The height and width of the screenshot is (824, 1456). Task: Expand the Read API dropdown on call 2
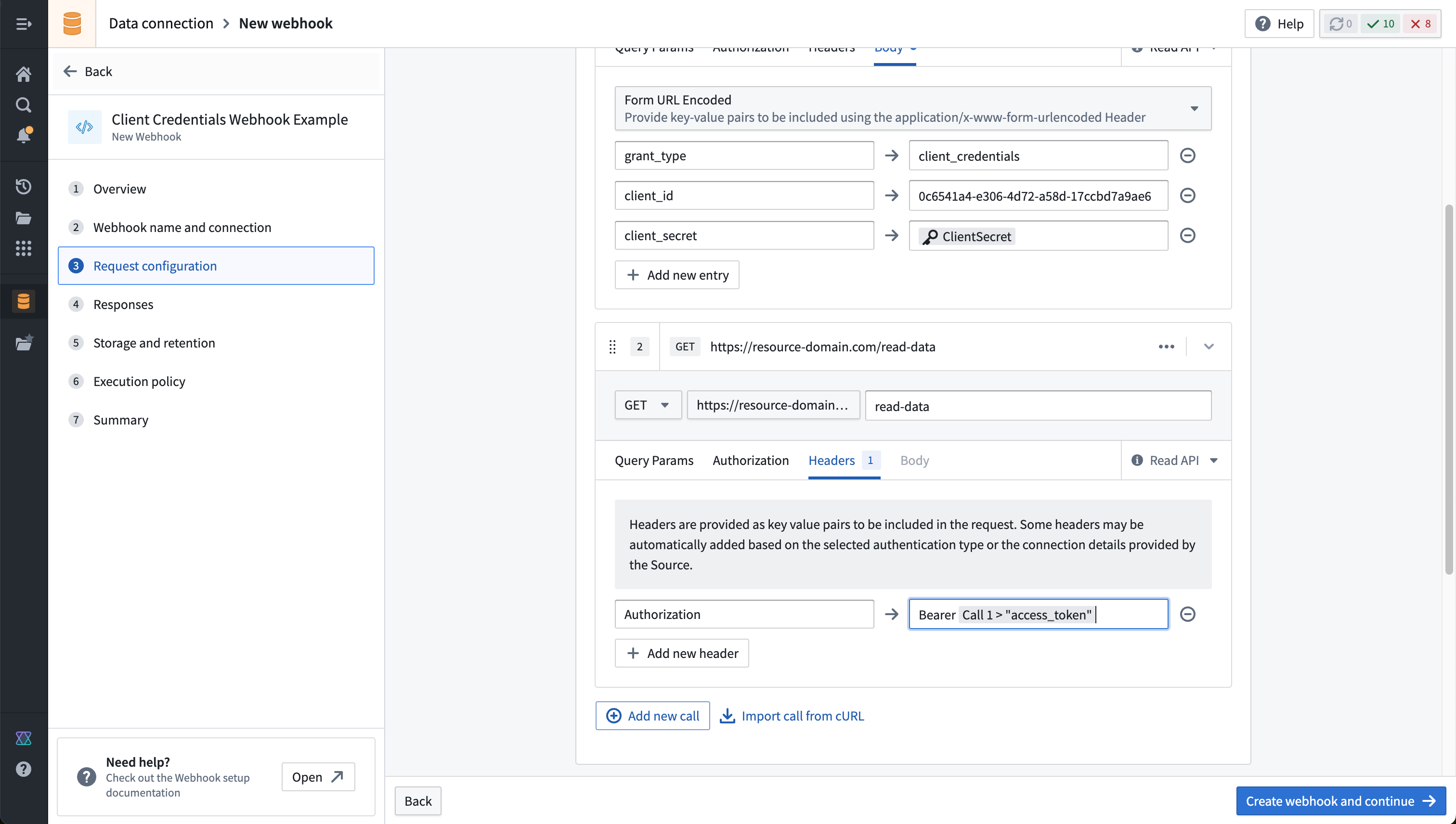tap(1213, 460)
